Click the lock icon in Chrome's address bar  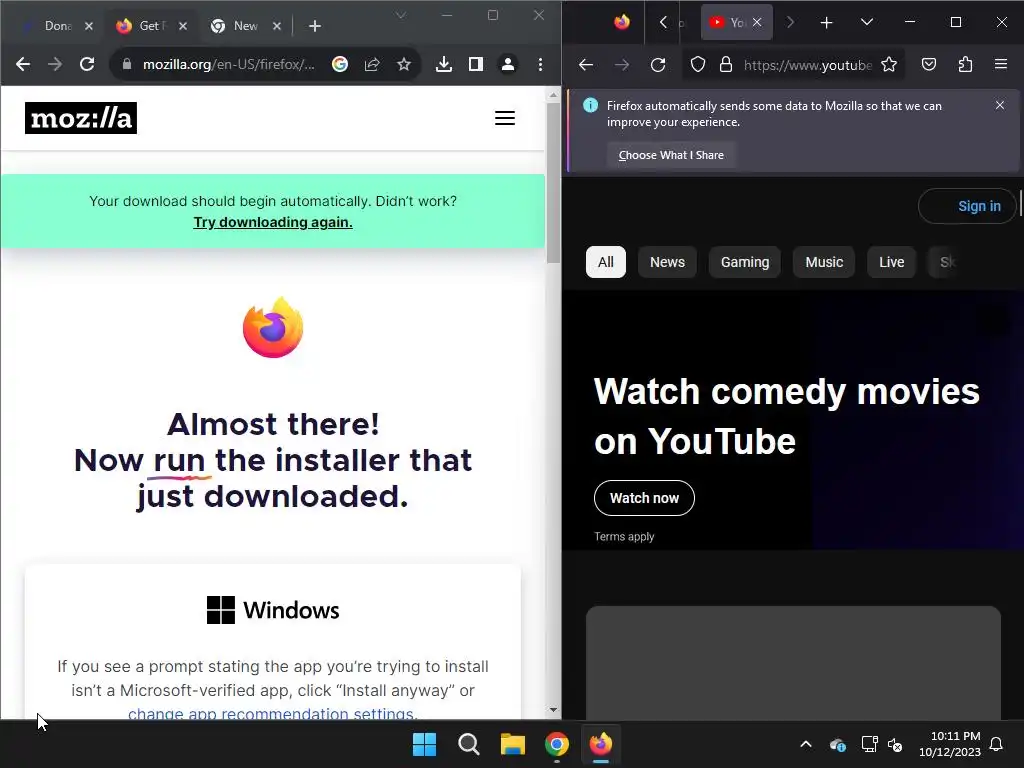[127, 64]
